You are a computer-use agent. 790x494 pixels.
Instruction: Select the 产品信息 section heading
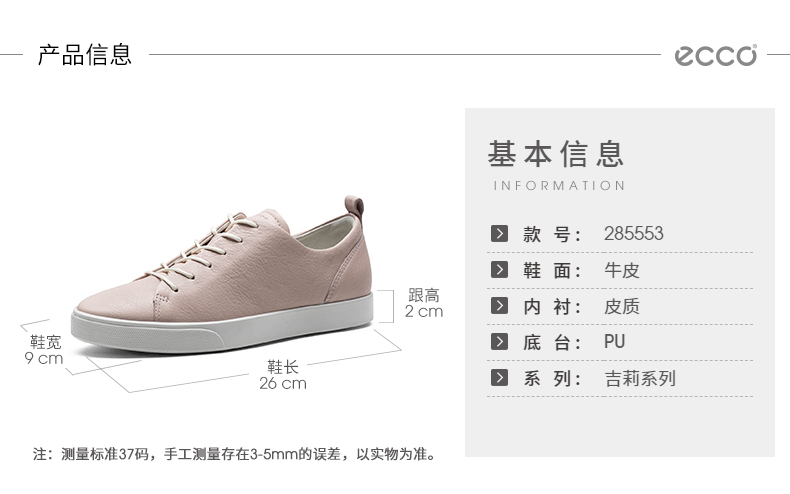[x=85, y=55]
